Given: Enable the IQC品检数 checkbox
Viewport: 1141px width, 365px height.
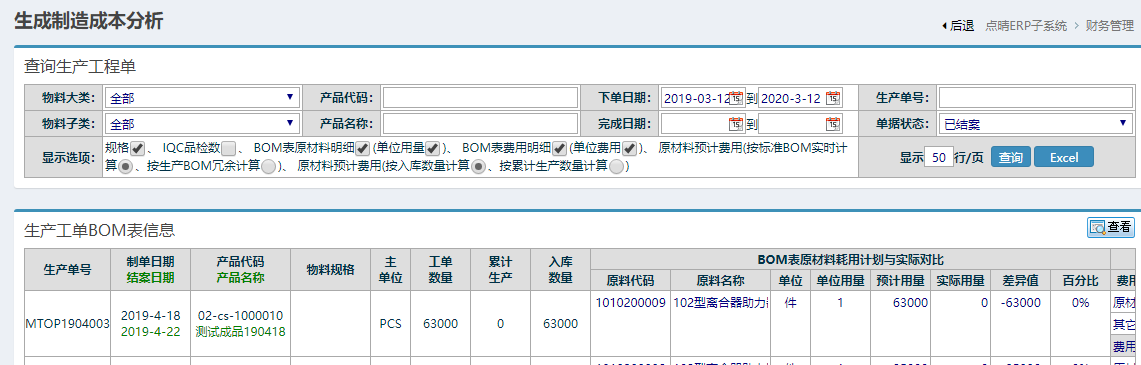Looking at the screenshot, I should (228, 148).
